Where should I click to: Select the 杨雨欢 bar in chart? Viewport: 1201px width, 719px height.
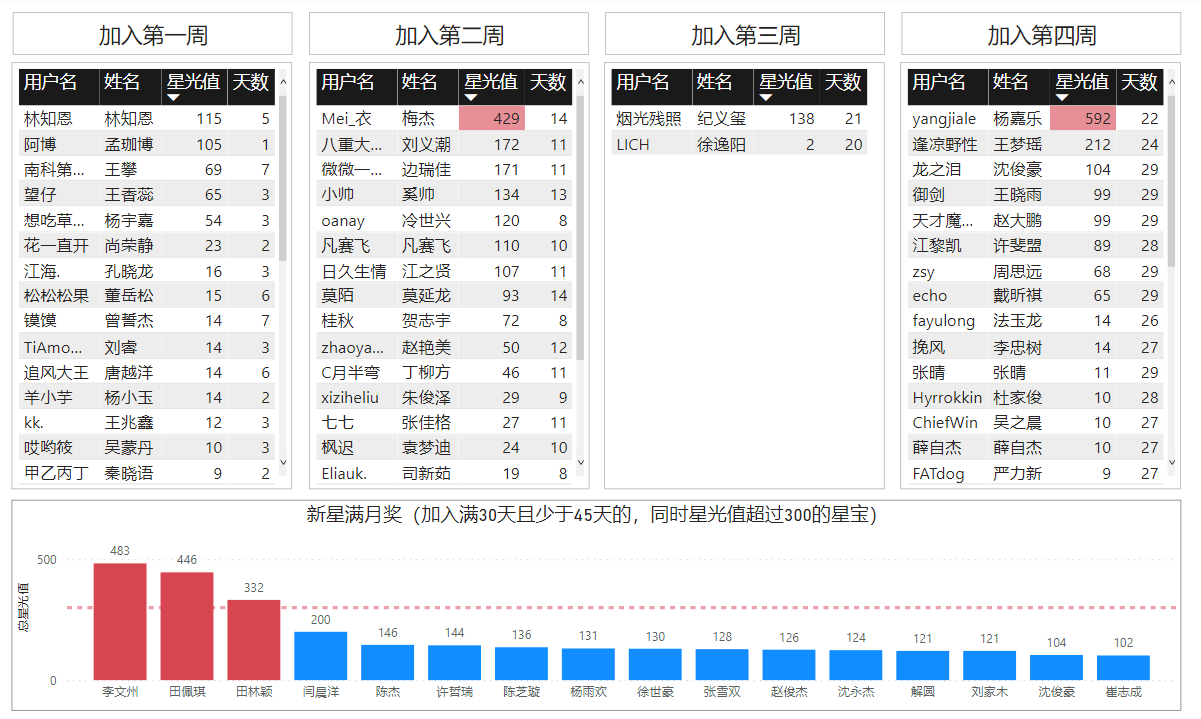[x=588, y=665]
